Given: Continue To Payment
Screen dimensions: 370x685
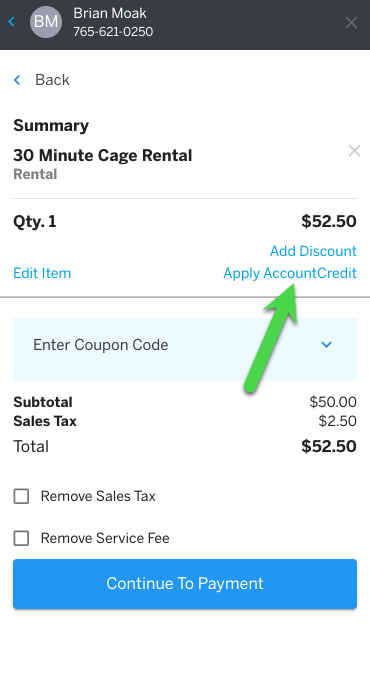Looking at the screenshot, I should [x=185, y=584].
